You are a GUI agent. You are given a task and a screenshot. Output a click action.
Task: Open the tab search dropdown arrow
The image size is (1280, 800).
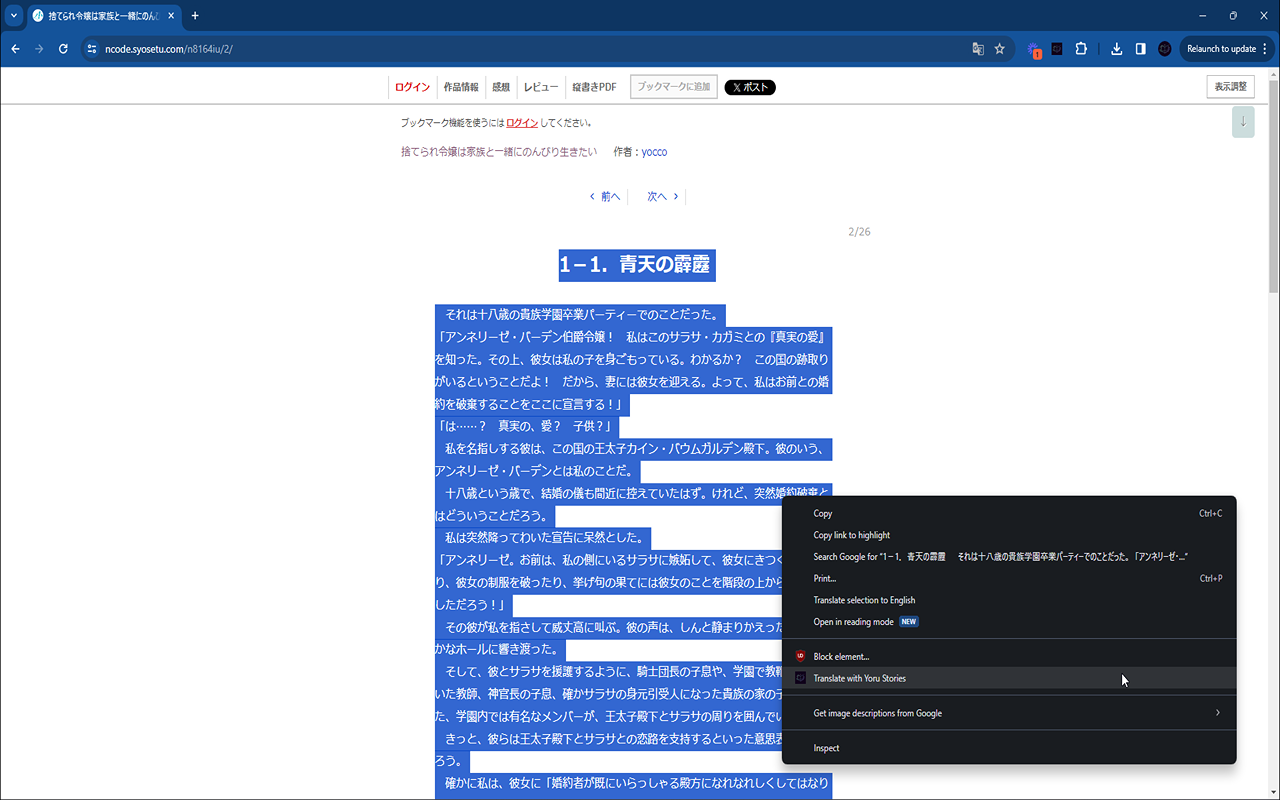[x=14, y=16]
